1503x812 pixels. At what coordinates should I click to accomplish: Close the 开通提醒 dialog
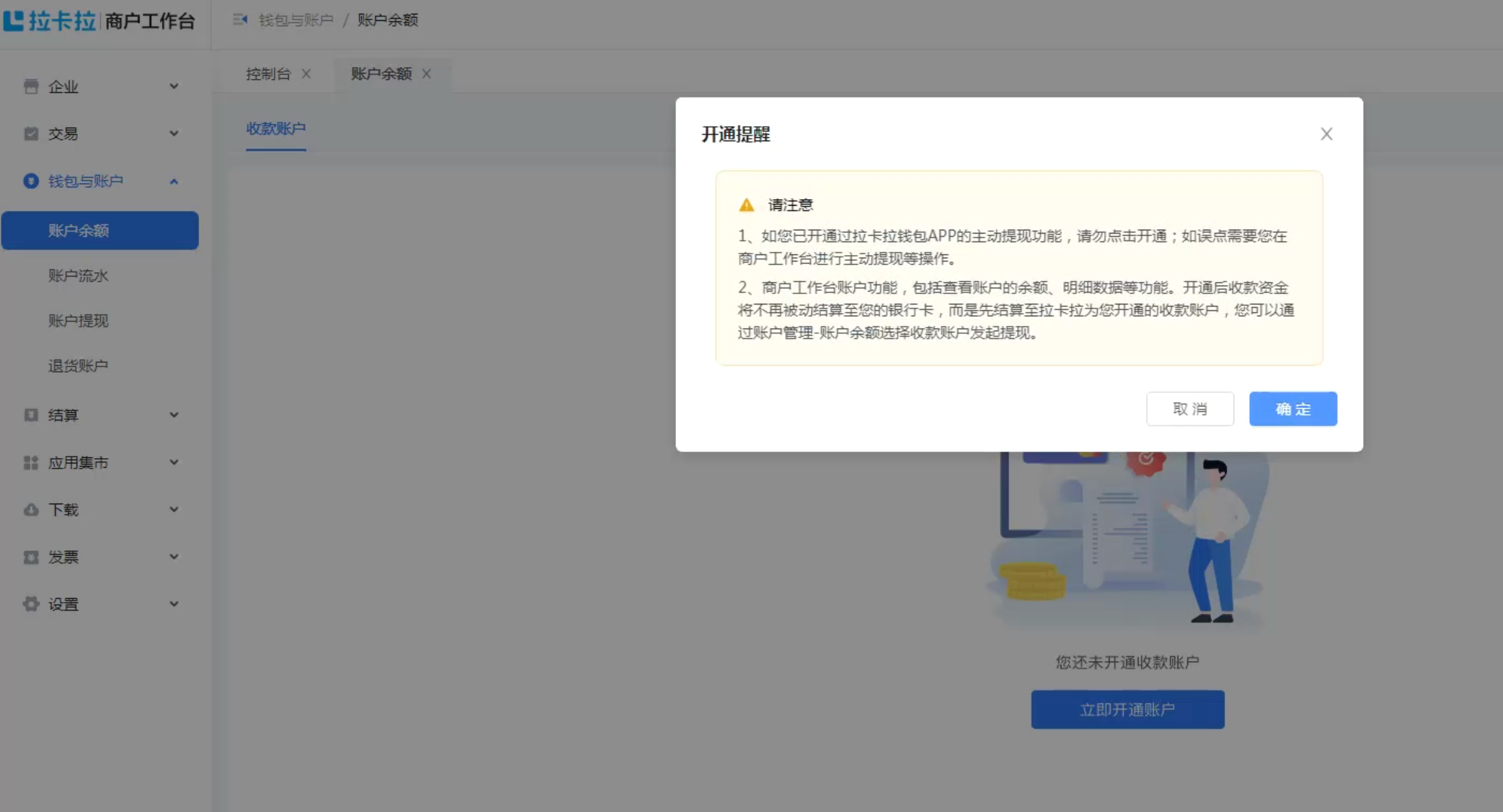pyautogui.click(x=1327, y=134)
